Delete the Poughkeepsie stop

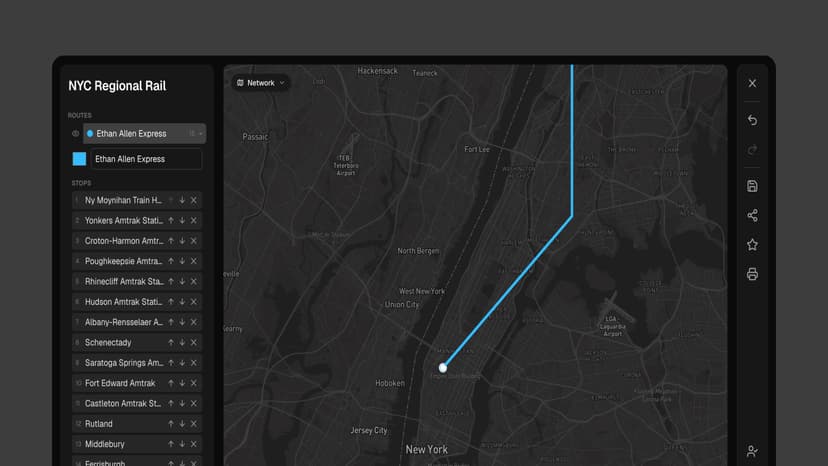coord(194,261)
